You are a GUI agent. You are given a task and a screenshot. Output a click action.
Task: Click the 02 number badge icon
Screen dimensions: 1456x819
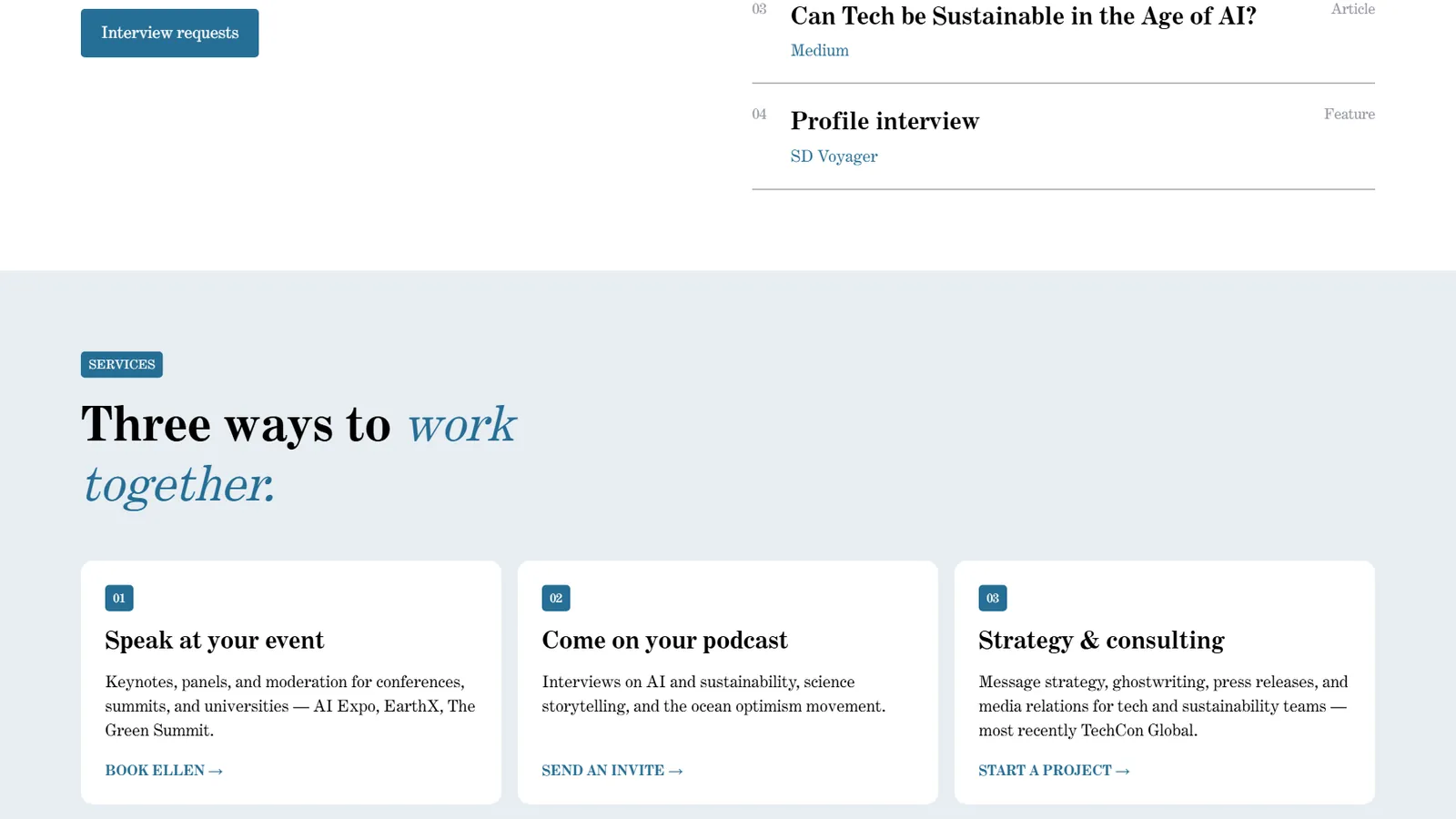point(556,598)
